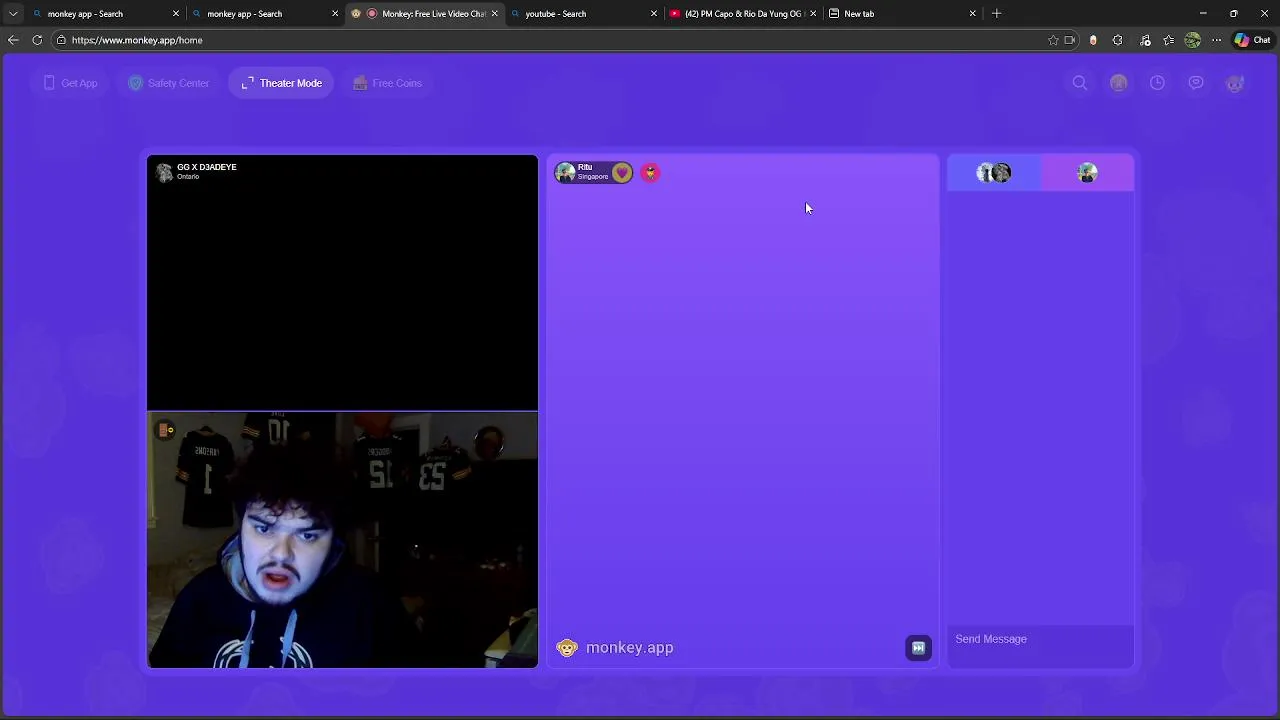Open the Free Coins page

pos(387,83)
